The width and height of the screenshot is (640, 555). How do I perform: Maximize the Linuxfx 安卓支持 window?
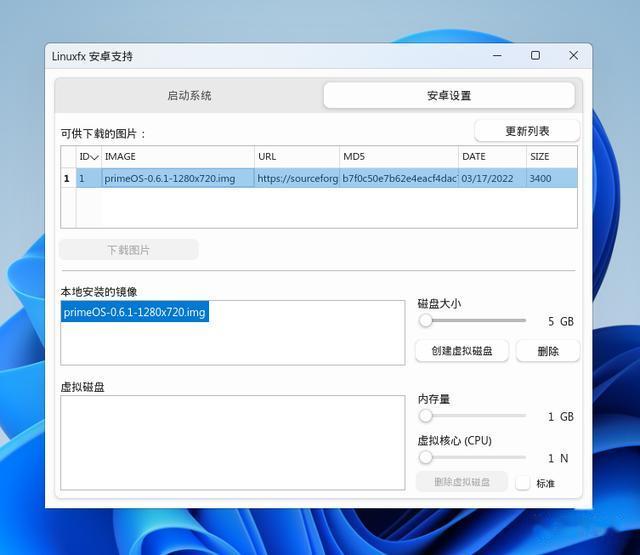click(536, 56)
